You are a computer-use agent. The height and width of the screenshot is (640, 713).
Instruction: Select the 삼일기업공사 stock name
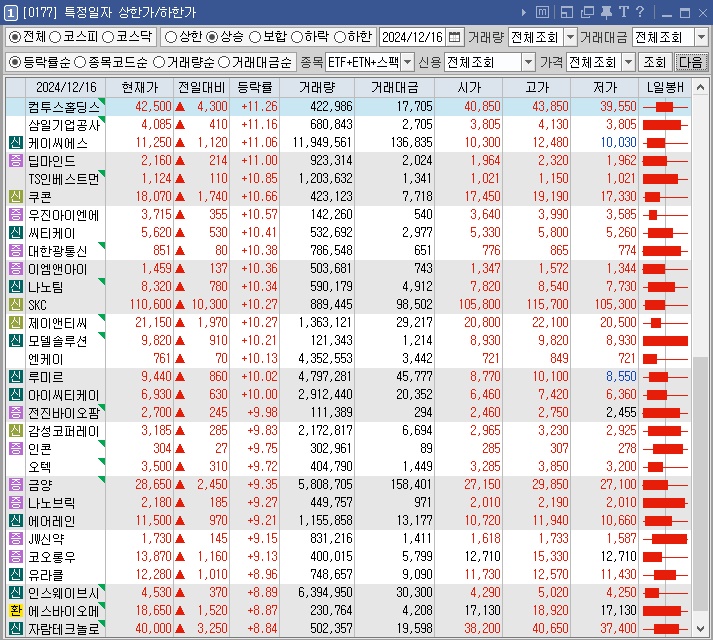64,125
